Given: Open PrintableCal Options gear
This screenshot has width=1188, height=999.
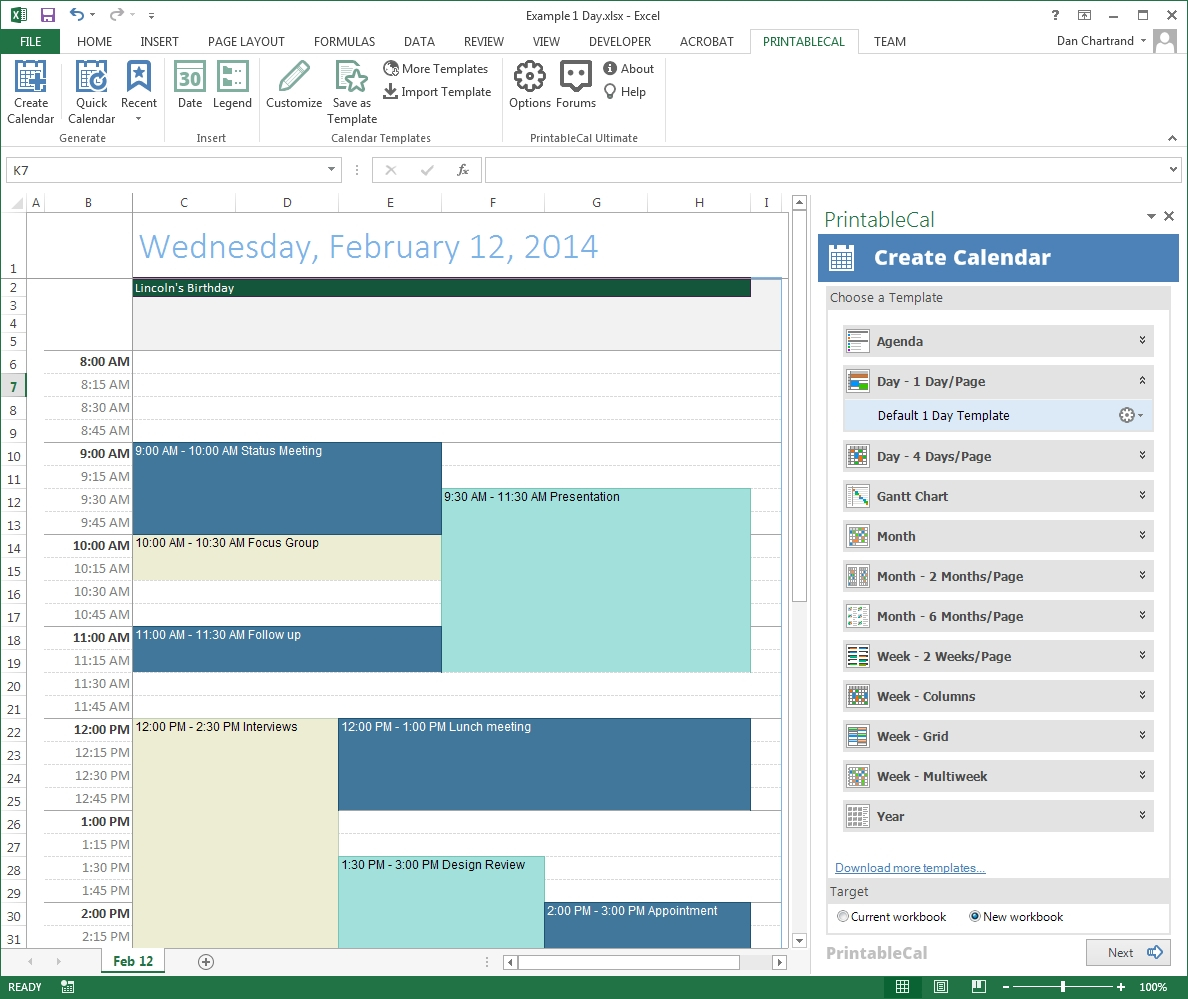Looking at the screenshot, I should click(x=530, y=85).
